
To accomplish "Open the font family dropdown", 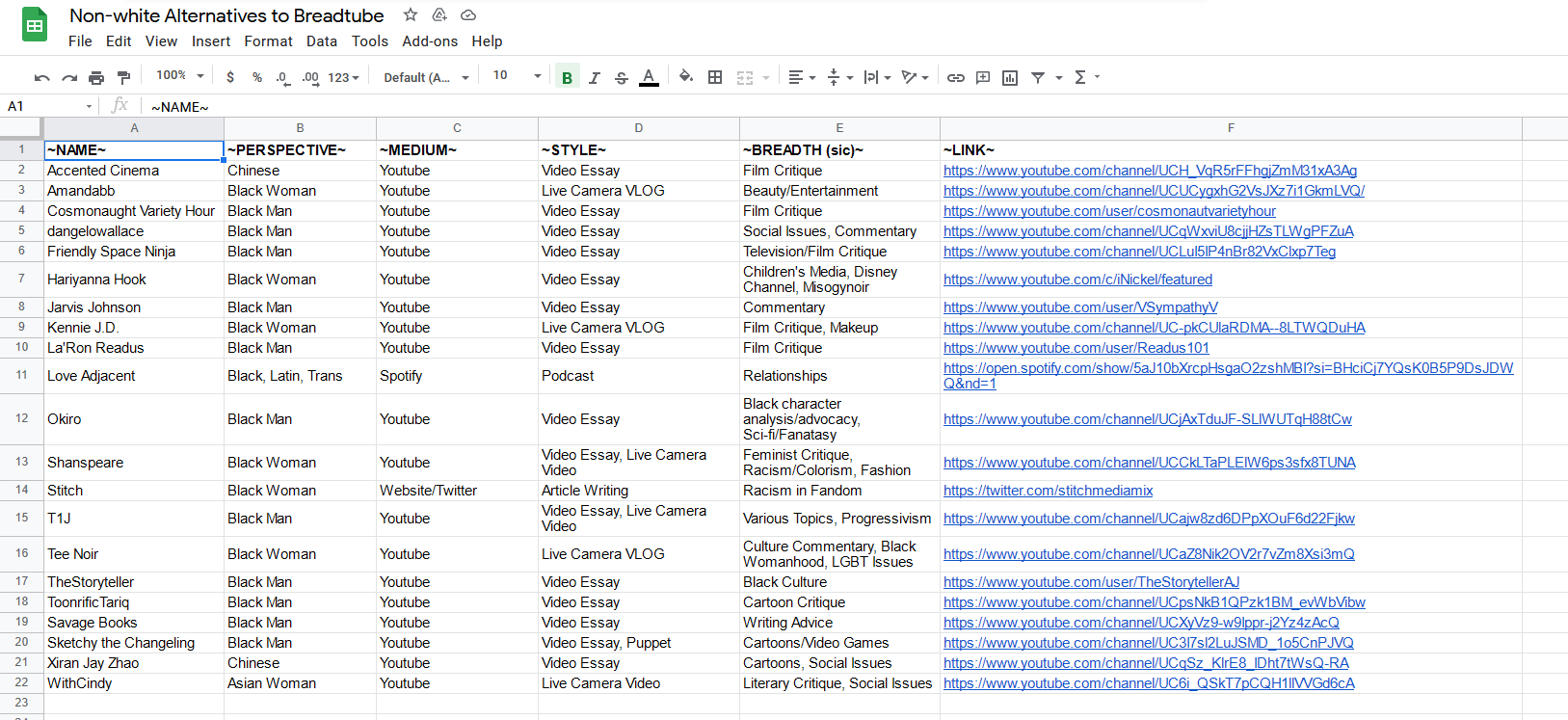I will point(426,77).
